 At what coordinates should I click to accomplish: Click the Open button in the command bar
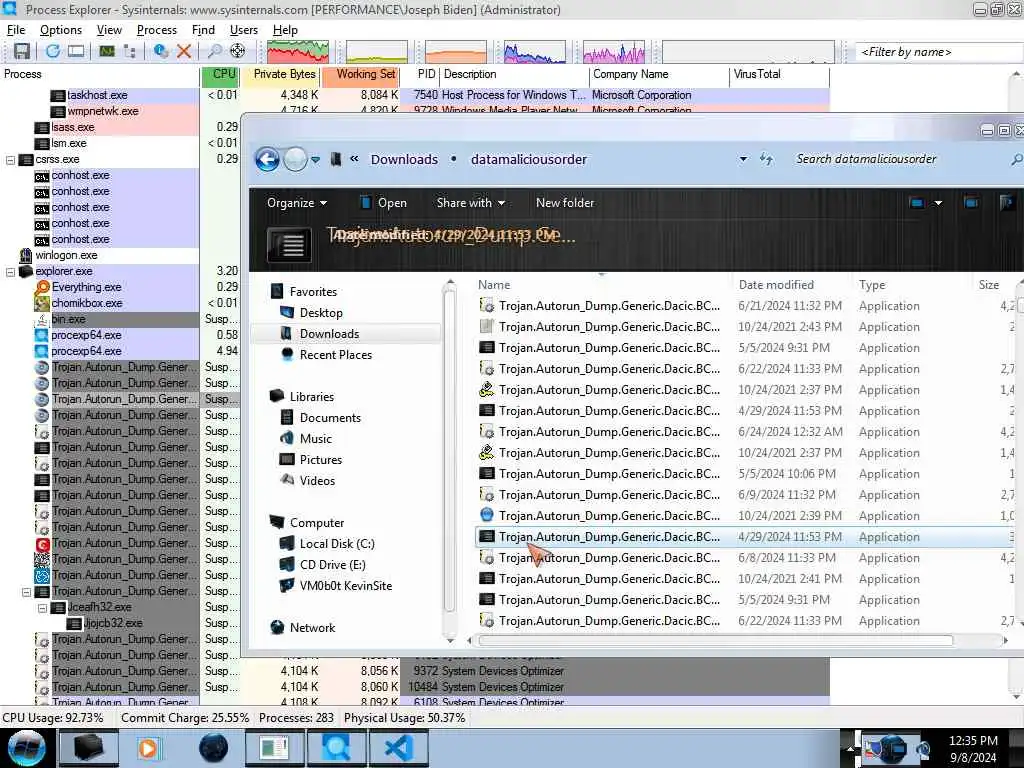point(383,203)
